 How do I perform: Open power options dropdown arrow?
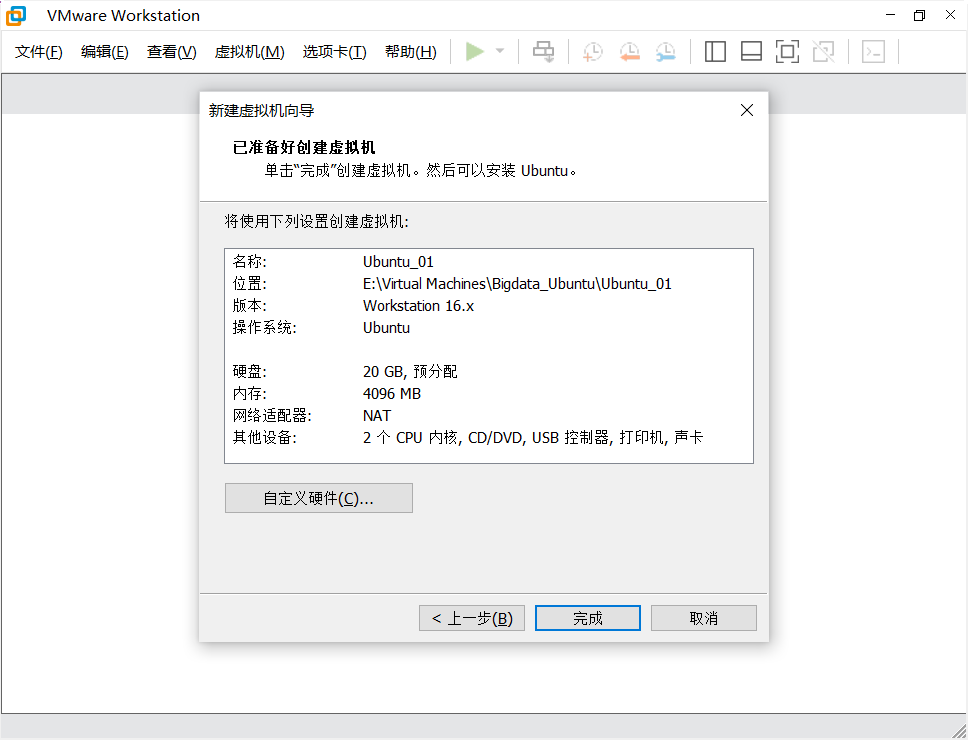[500, 51]
